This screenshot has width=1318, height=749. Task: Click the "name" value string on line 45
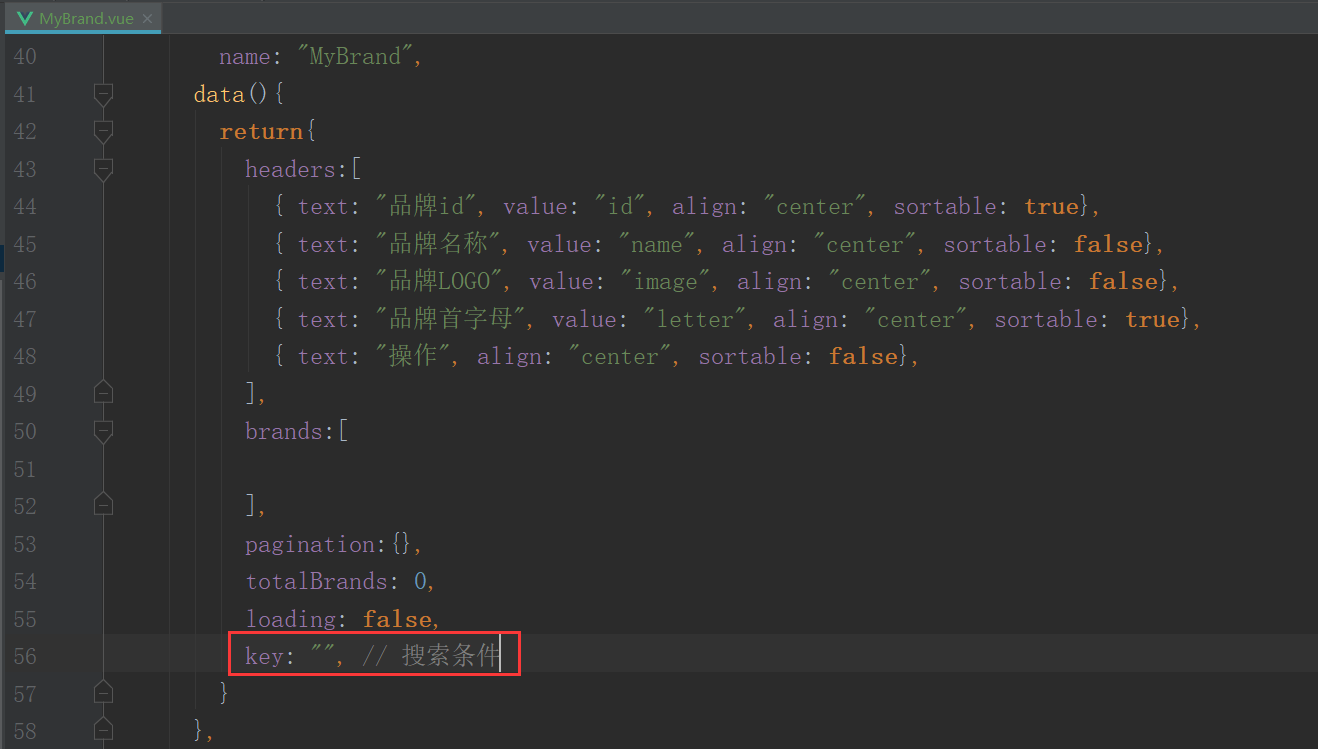(657, 244)
